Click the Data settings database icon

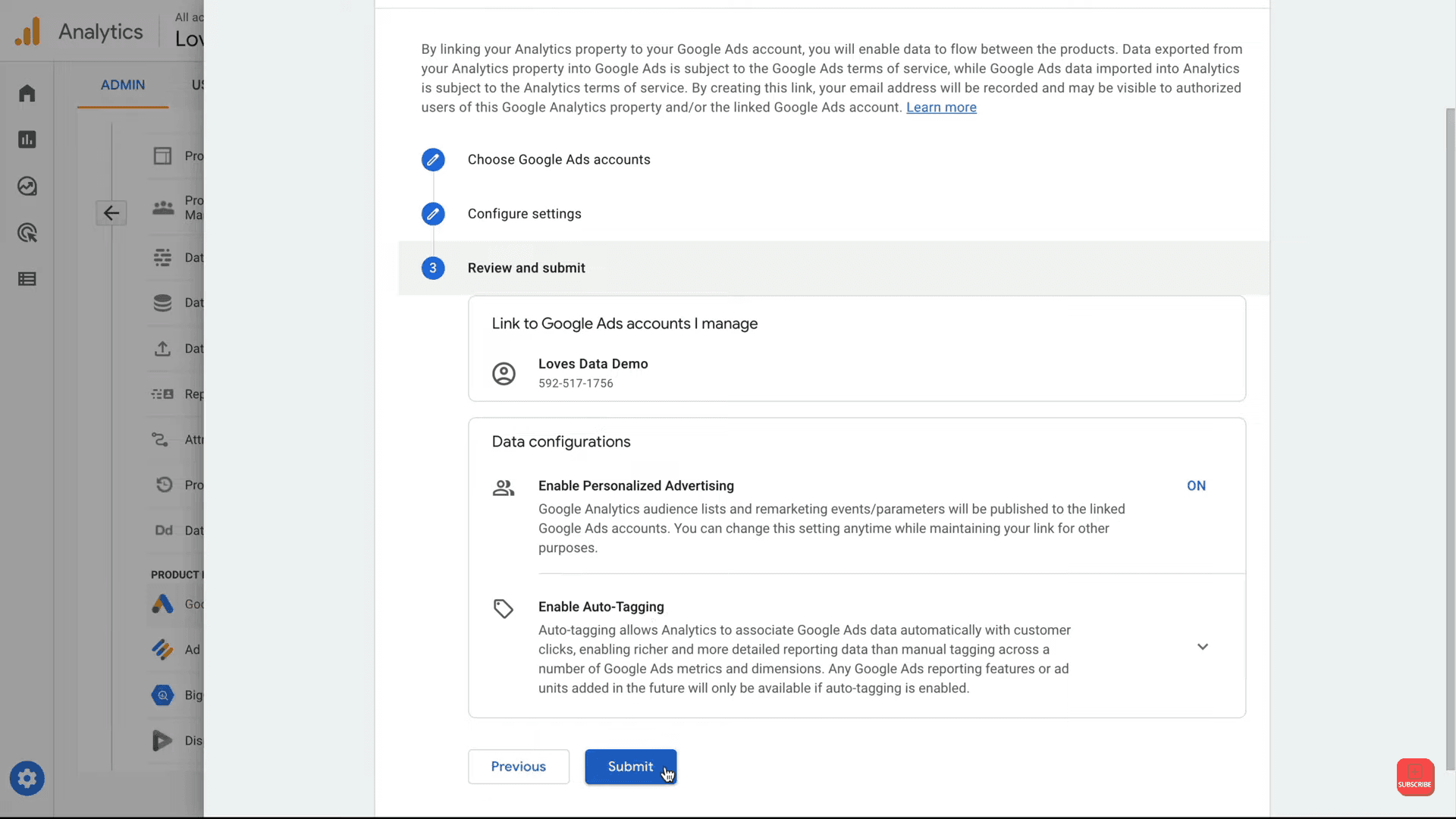[x=163, y=303]
